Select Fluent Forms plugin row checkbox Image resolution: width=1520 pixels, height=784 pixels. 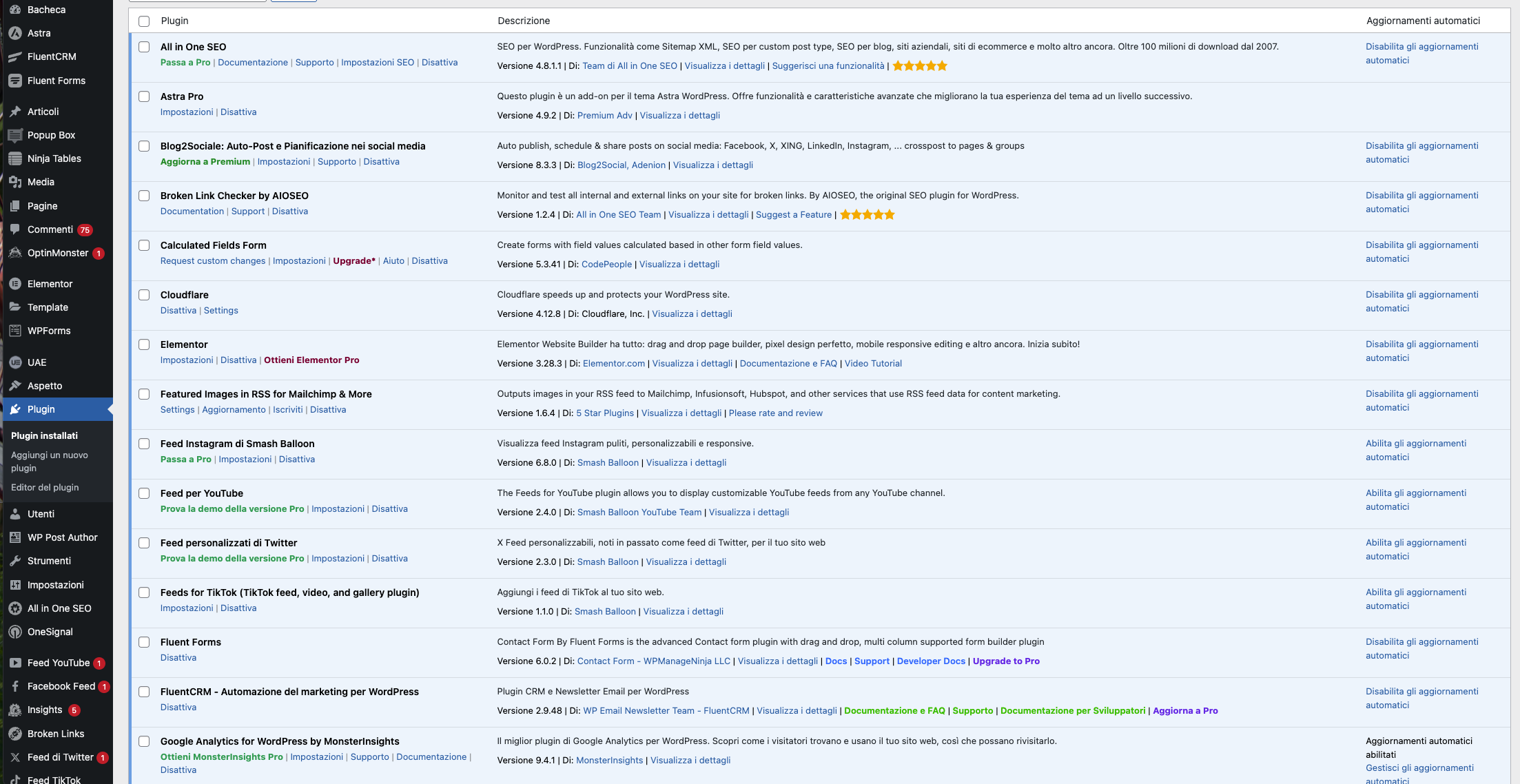(x=144, y=642)
